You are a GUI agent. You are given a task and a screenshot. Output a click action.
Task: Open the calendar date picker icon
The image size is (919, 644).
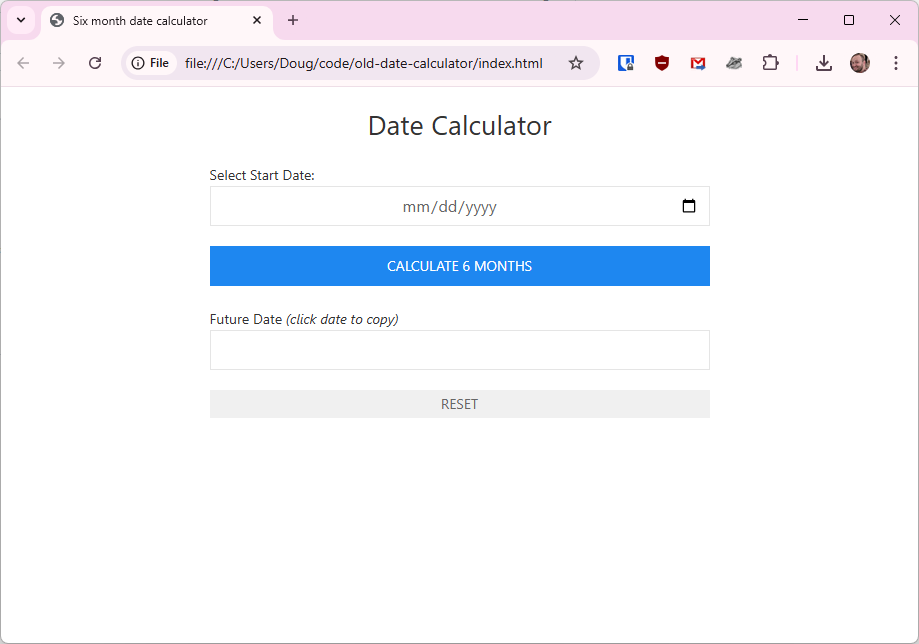[x=689, y=206]
